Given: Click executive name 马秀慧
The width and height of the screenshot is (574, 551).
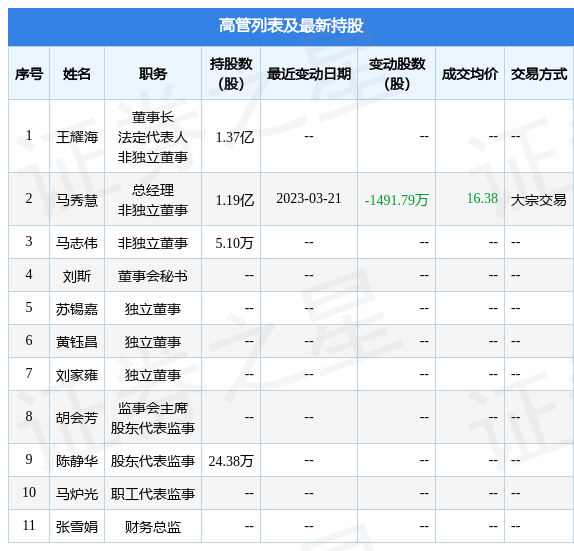Looking at the screenshot, I should [x=77, y=200].
